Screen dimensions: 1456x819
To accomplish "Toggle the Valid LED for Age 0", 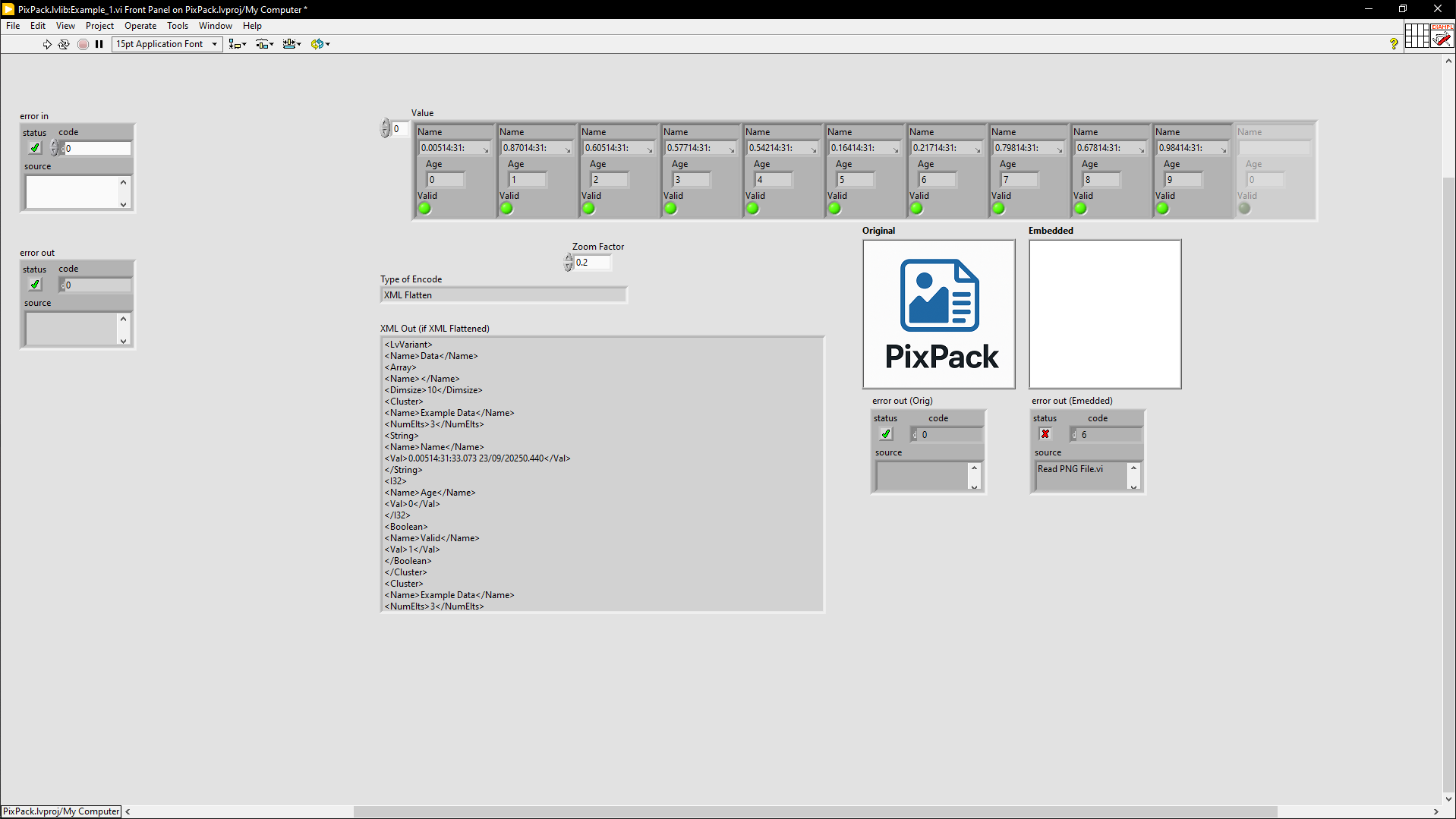I will point(425,209).
